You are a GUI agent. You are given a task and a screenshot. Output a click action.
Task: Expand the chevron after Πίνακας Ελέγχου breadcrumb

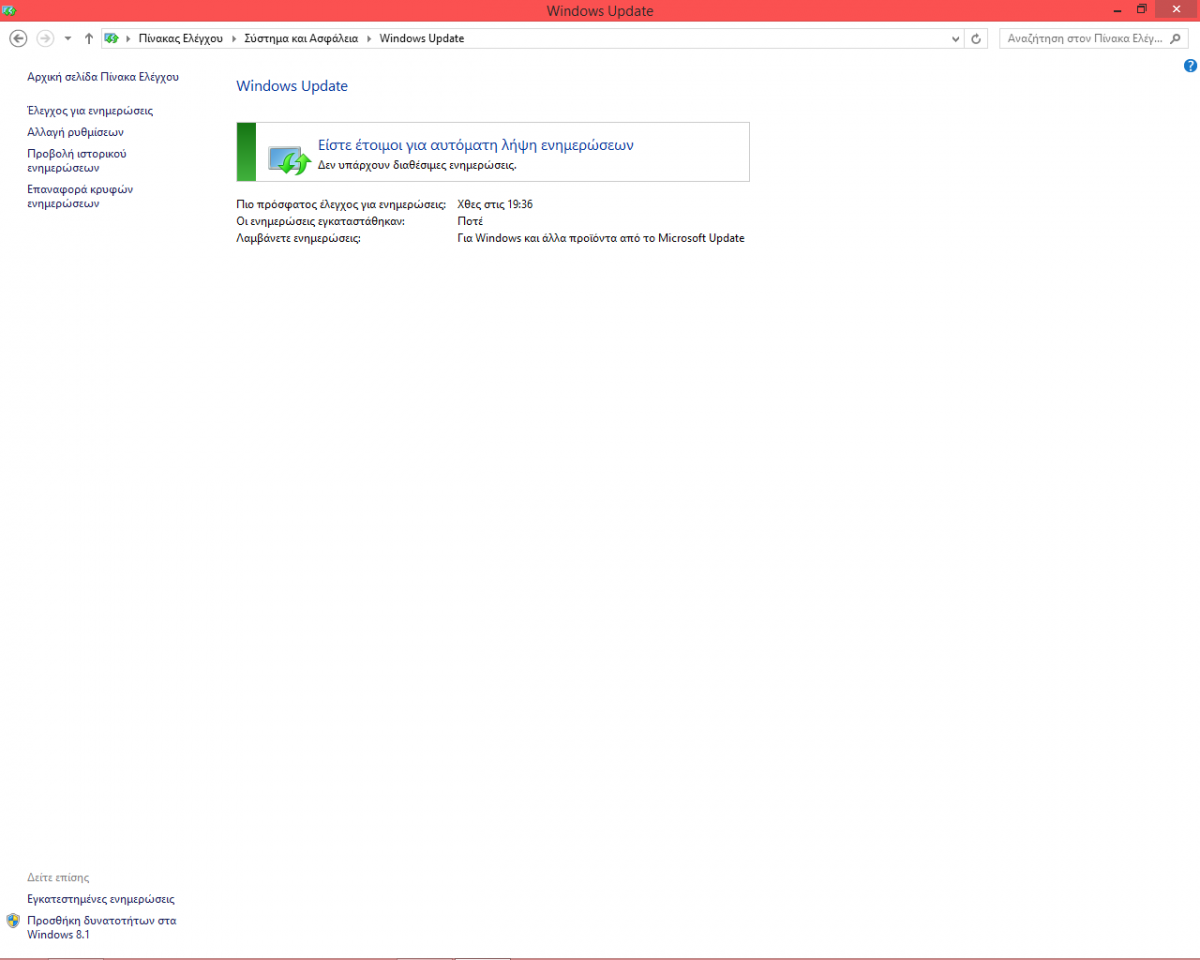(234, 39)
